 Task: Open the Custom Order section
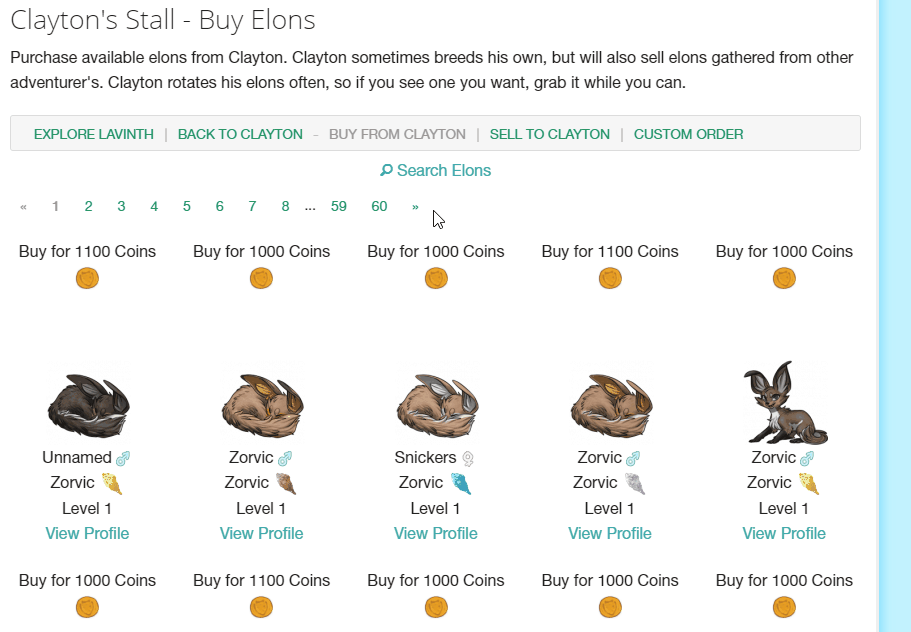(688, 134)
